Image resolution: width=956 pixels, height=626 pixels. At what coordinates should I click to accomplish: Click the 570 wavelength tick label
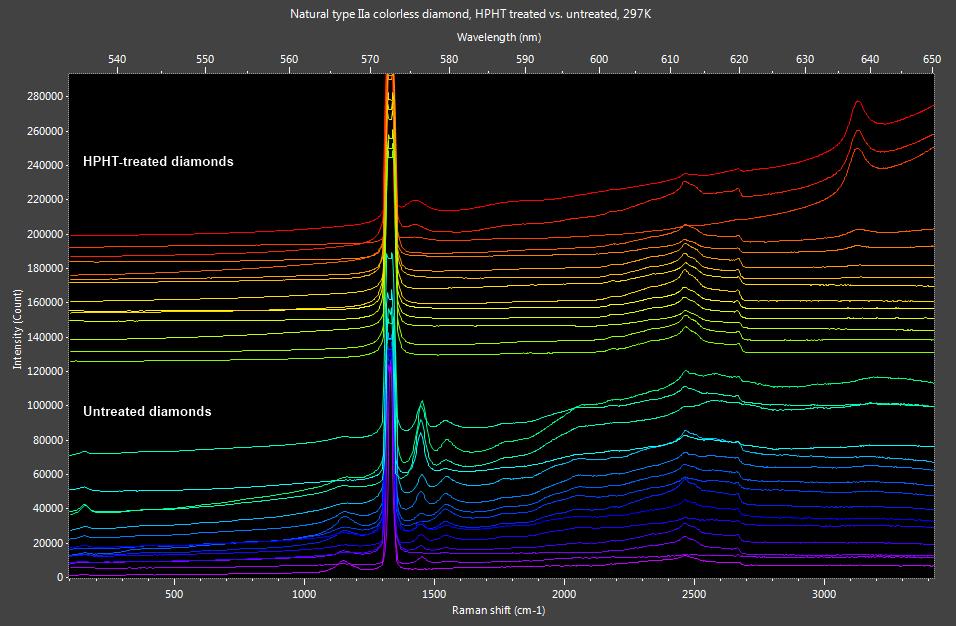(370, 59)
